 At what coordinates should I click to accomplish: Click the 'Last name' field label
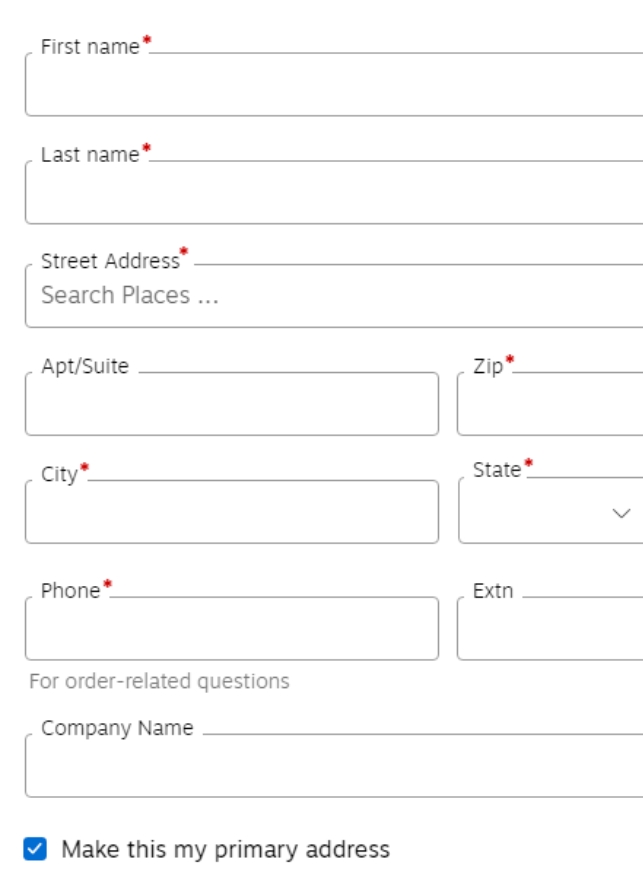90,154
